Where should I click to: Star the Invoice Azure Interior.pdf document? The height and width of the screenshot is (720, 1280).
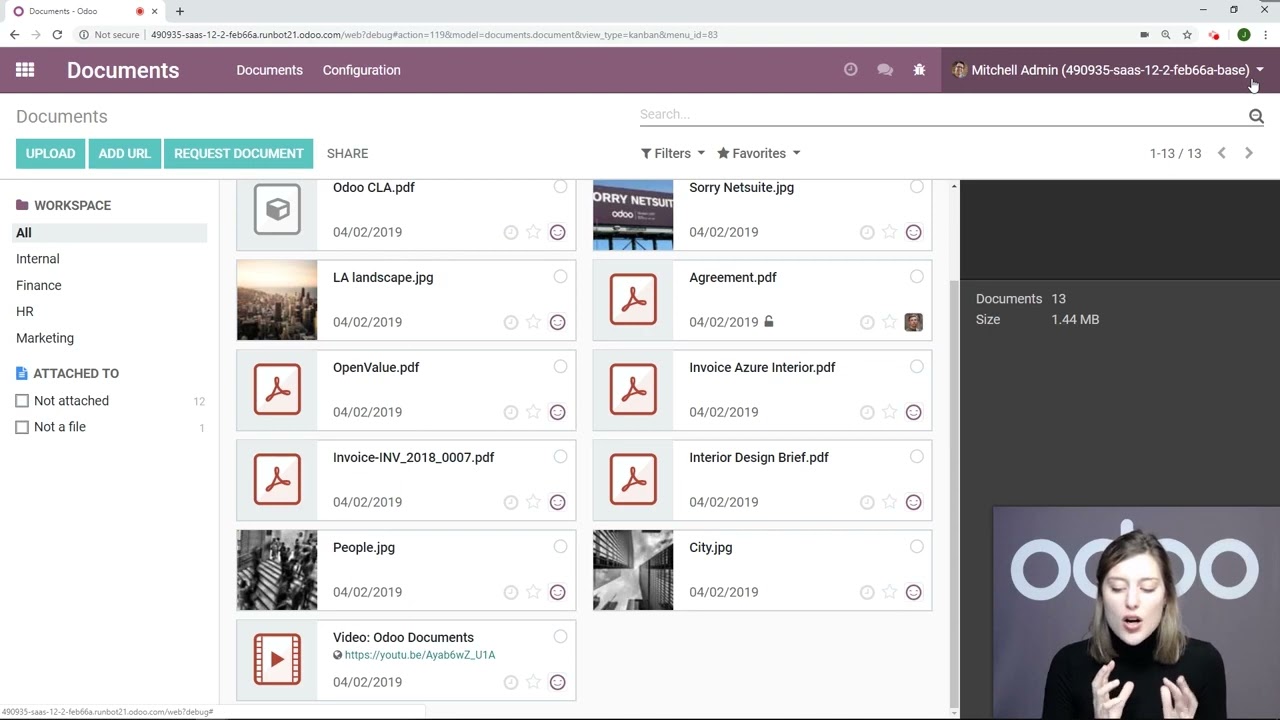(x=889, y=412)
